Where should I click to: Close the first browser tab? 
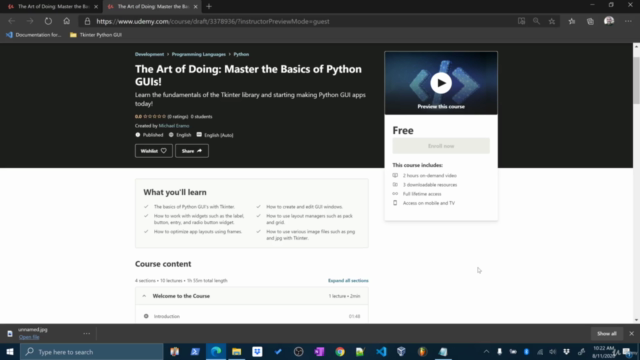(x=96, y=7)
